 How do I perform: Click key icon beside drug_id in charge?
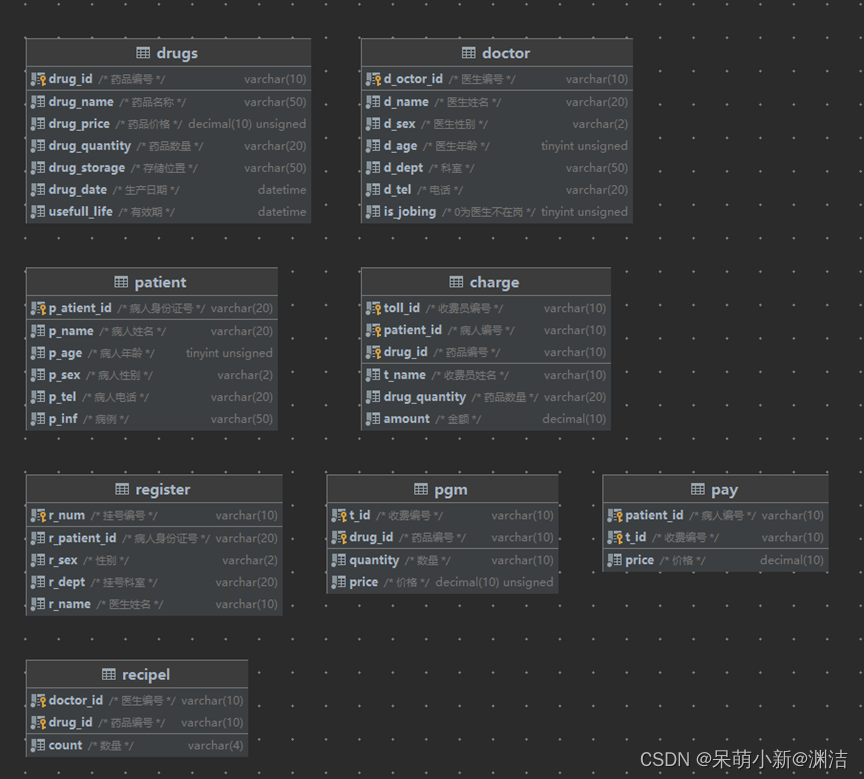[373, 353]
